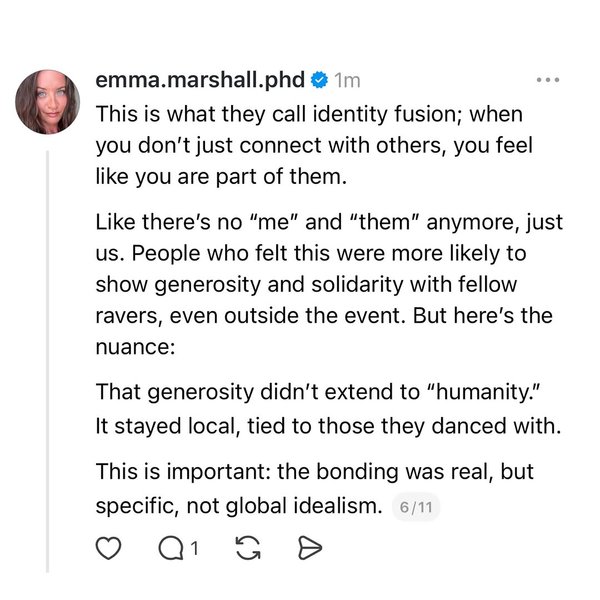Click the author's profile avatar photo

tap(48, 102)
